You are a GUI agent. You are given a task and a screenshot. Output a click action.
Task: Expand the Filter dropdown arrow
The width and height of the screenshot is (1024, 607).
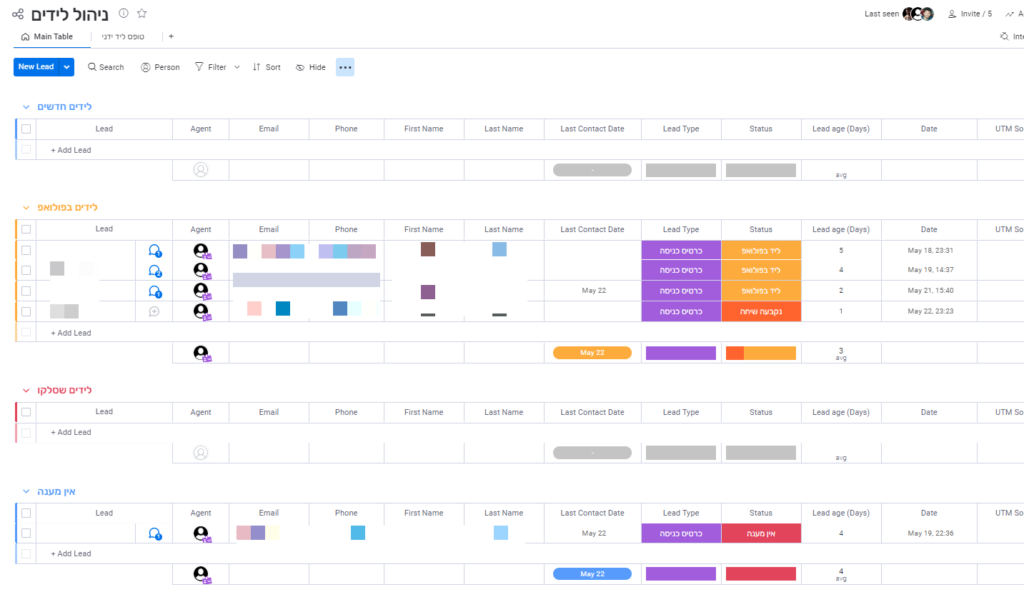pyautogui.click(x=237, y=67)
